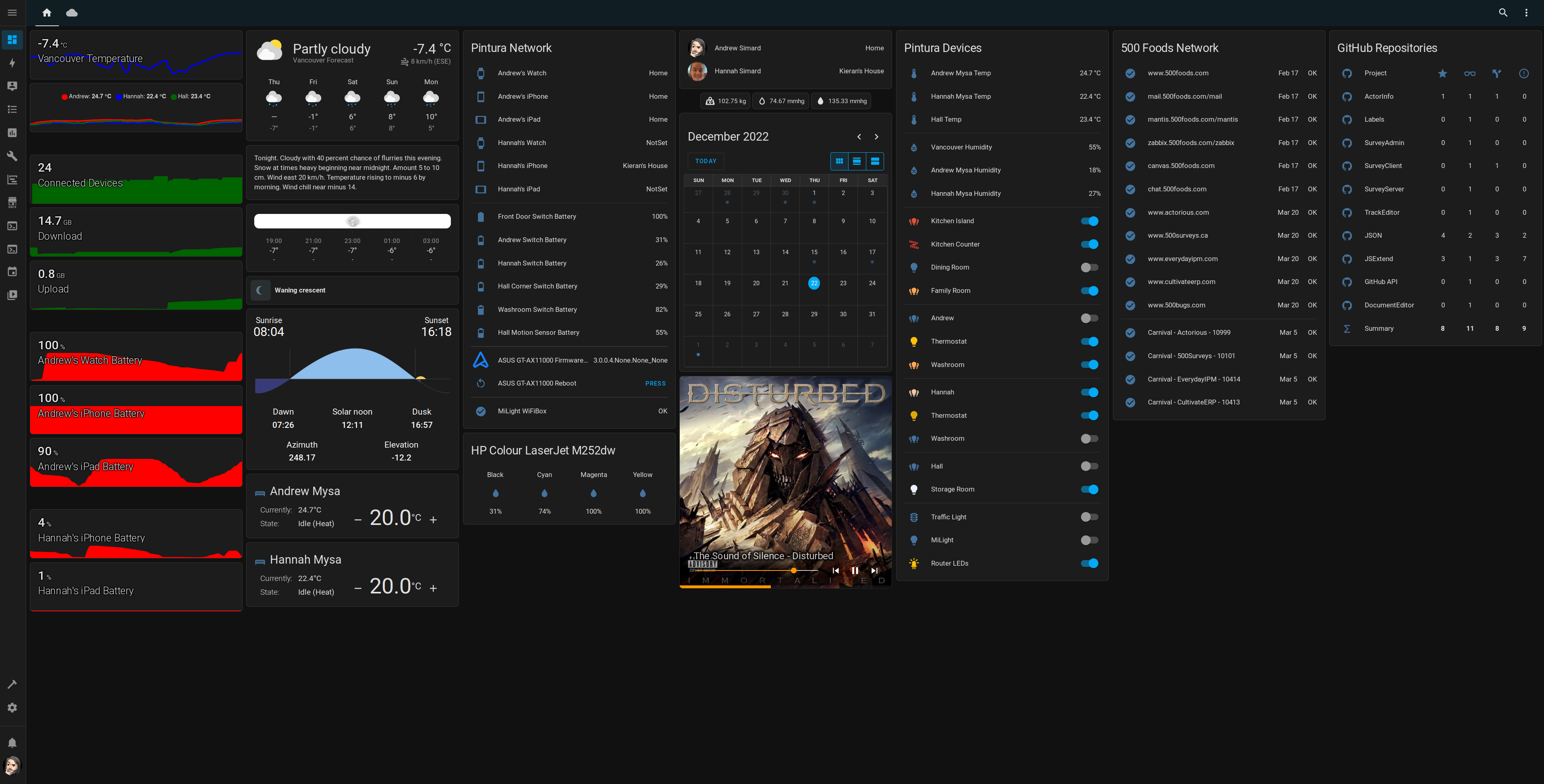
Task: Open the hamburger sidebar menu
Action: (x=12, y=12)
